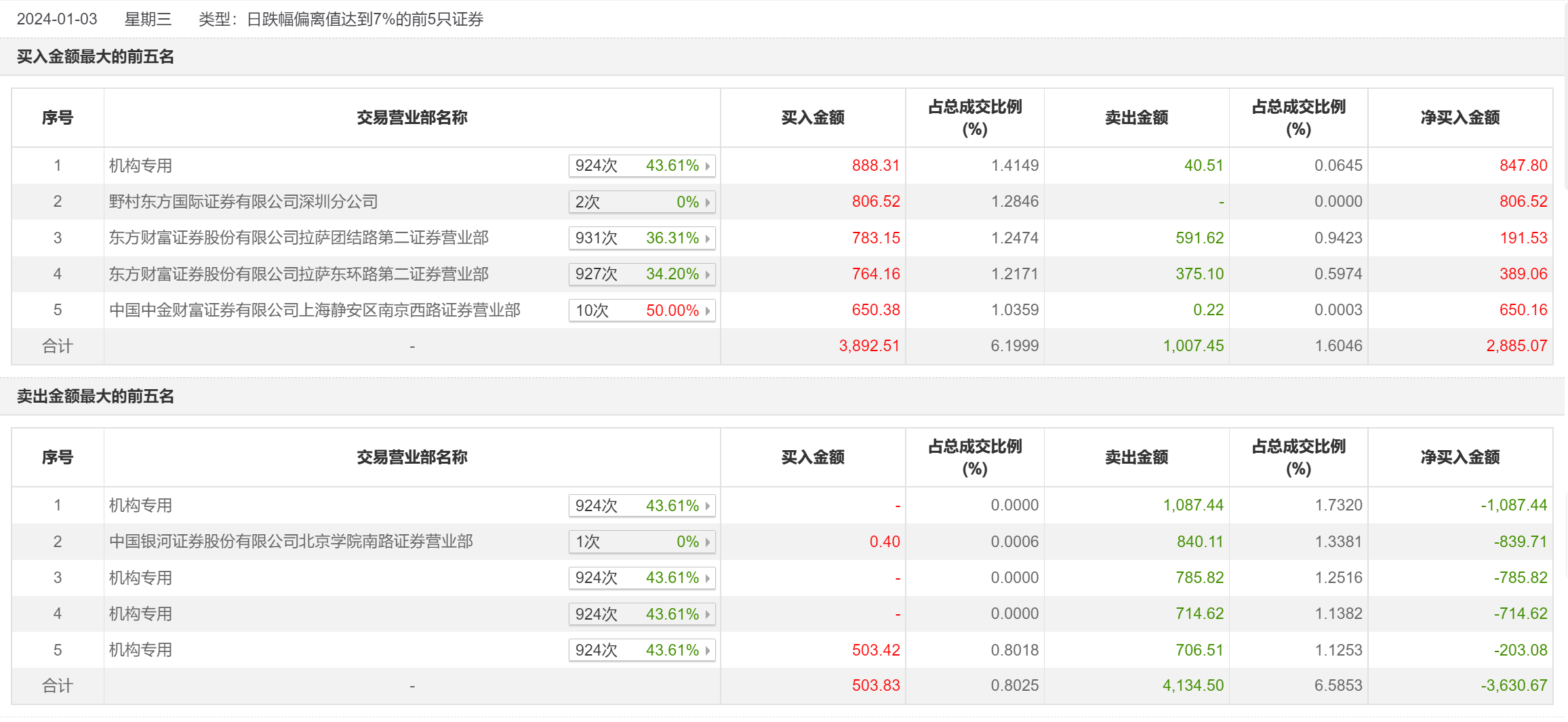Click the arrow icon beside 1次 0%
Image resolution: width=1568 pixels, height=722 pixels.
pyautogui.click(x=708, y=542)
